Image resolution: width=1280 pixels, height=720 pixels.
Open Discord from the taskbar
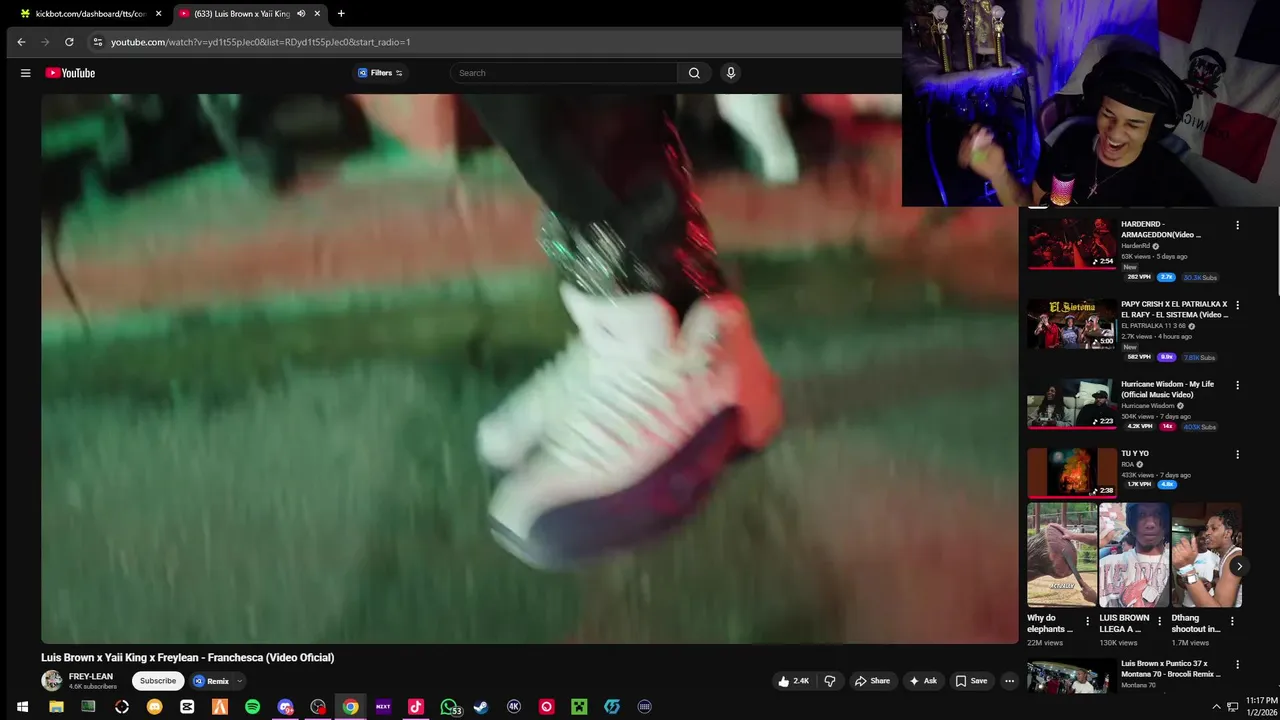point(285,707)
